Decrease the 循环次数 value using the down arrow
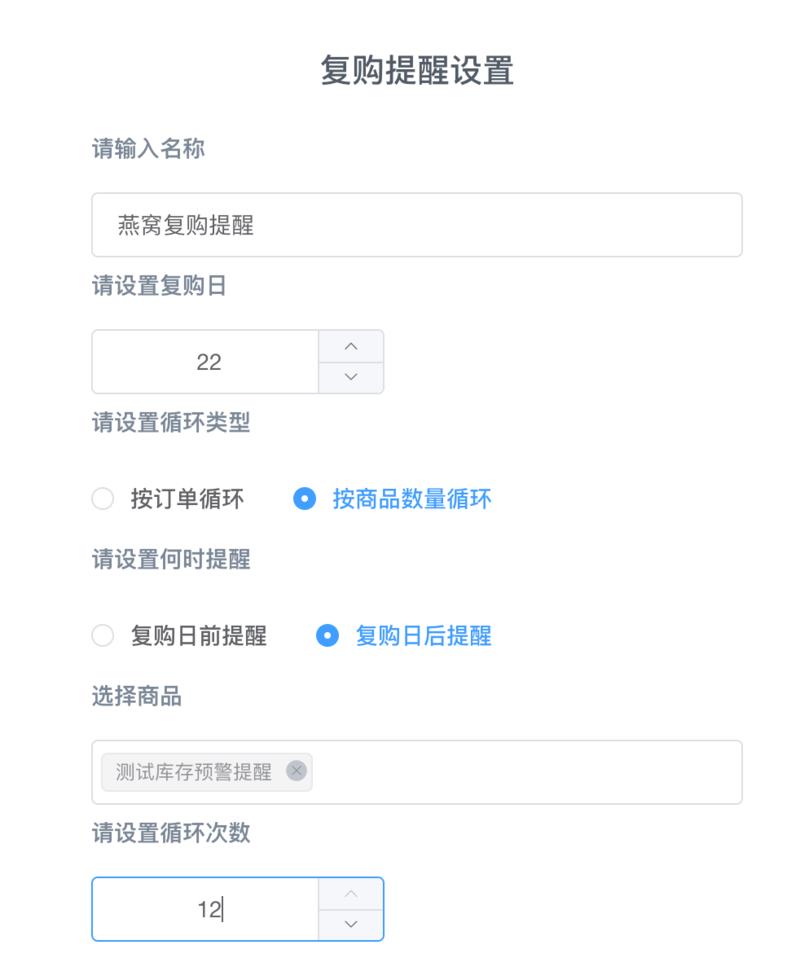Screen dimensions: 800x958 coord(352,922)
